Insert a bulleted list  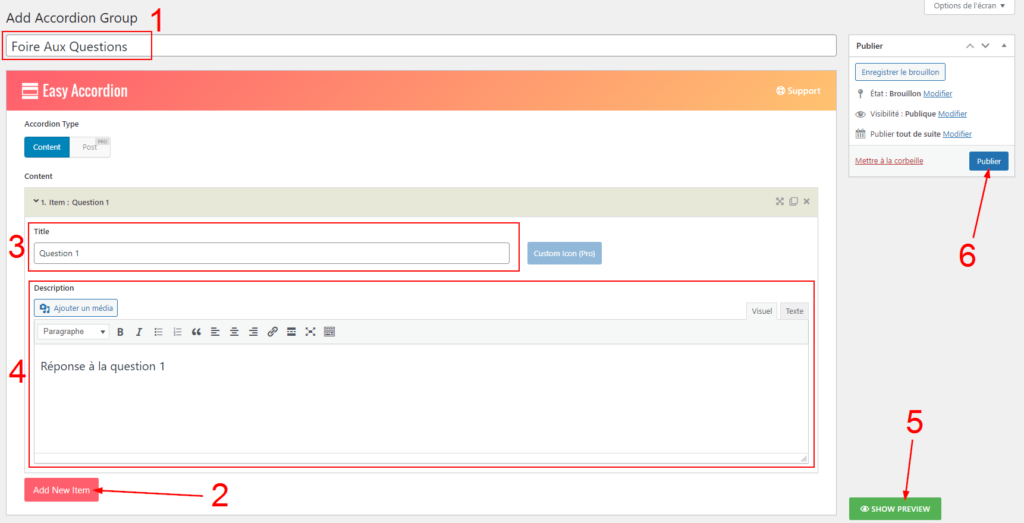pos(158,332)
